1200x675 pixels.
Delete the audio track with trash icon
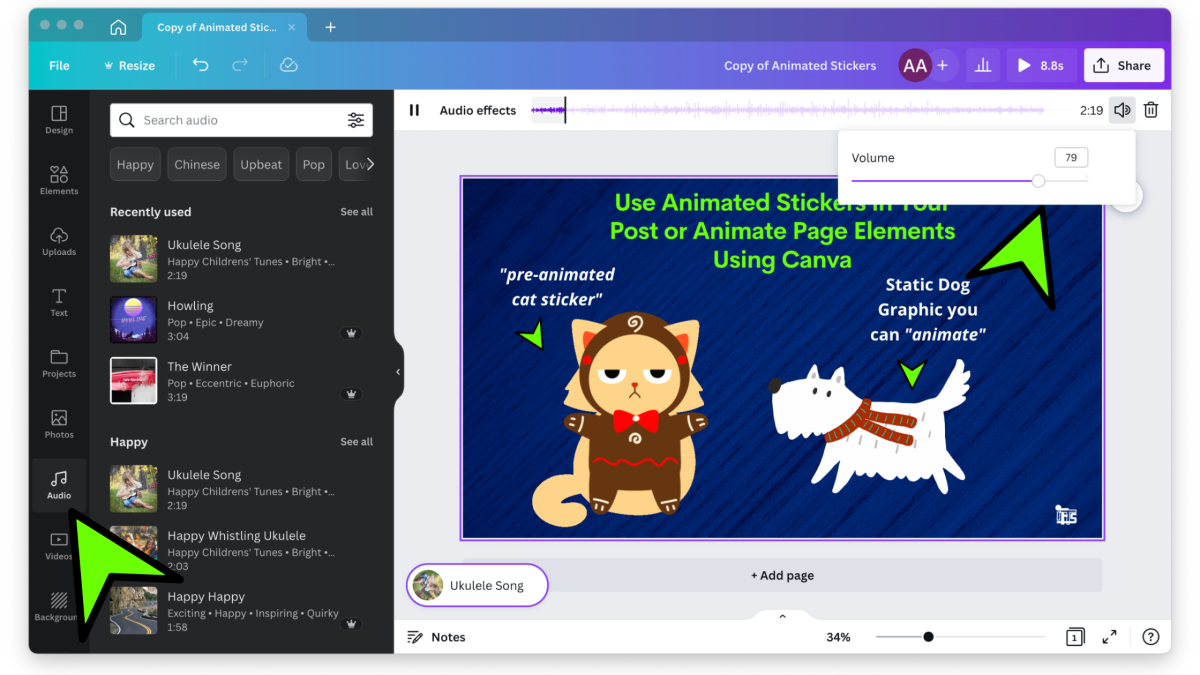click(x=1151, y=110)
